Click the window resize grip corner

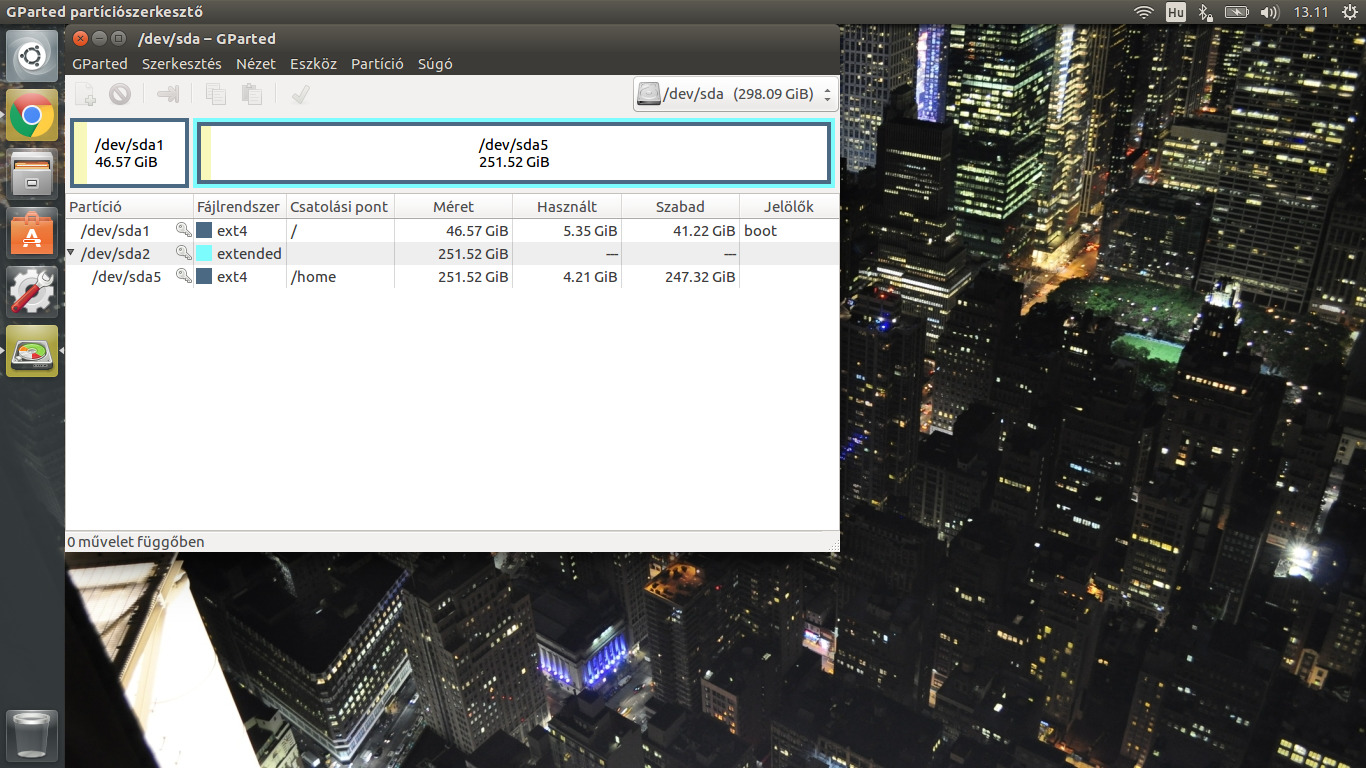pyautogui.click(x=833, y=545)
